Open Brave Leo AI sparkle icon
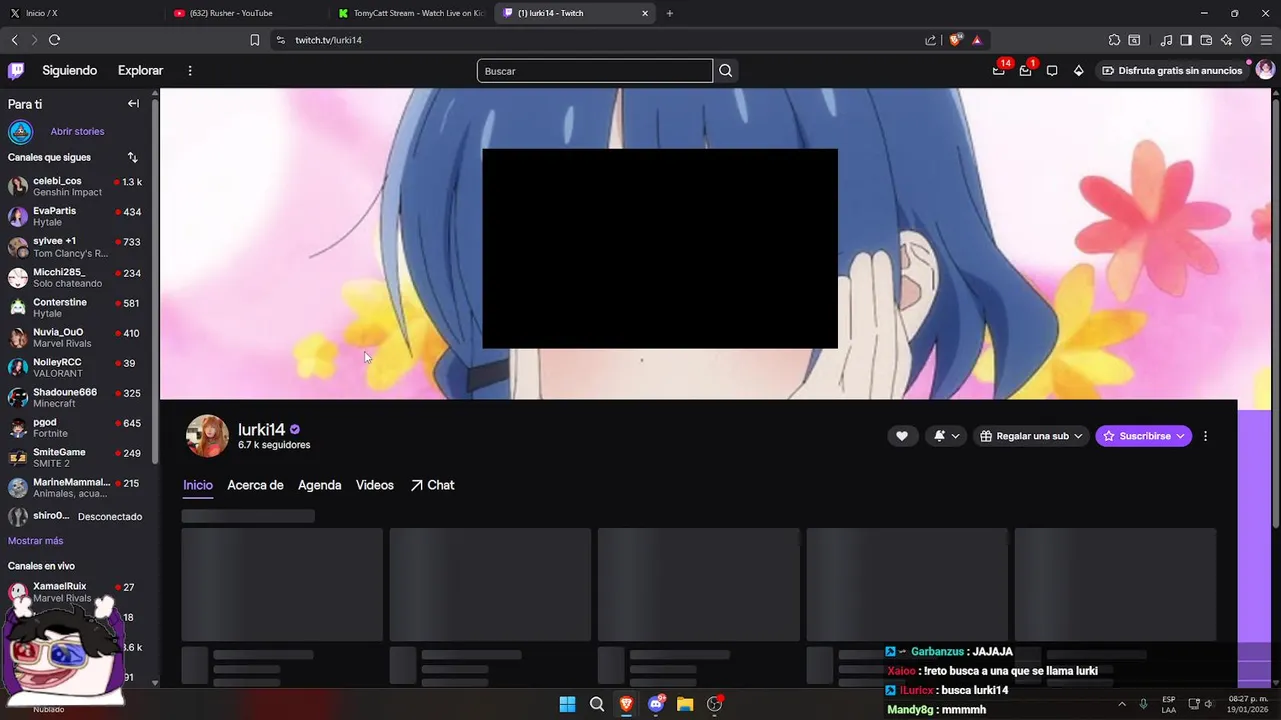Screen dimensions: 1281x720 1226,40
